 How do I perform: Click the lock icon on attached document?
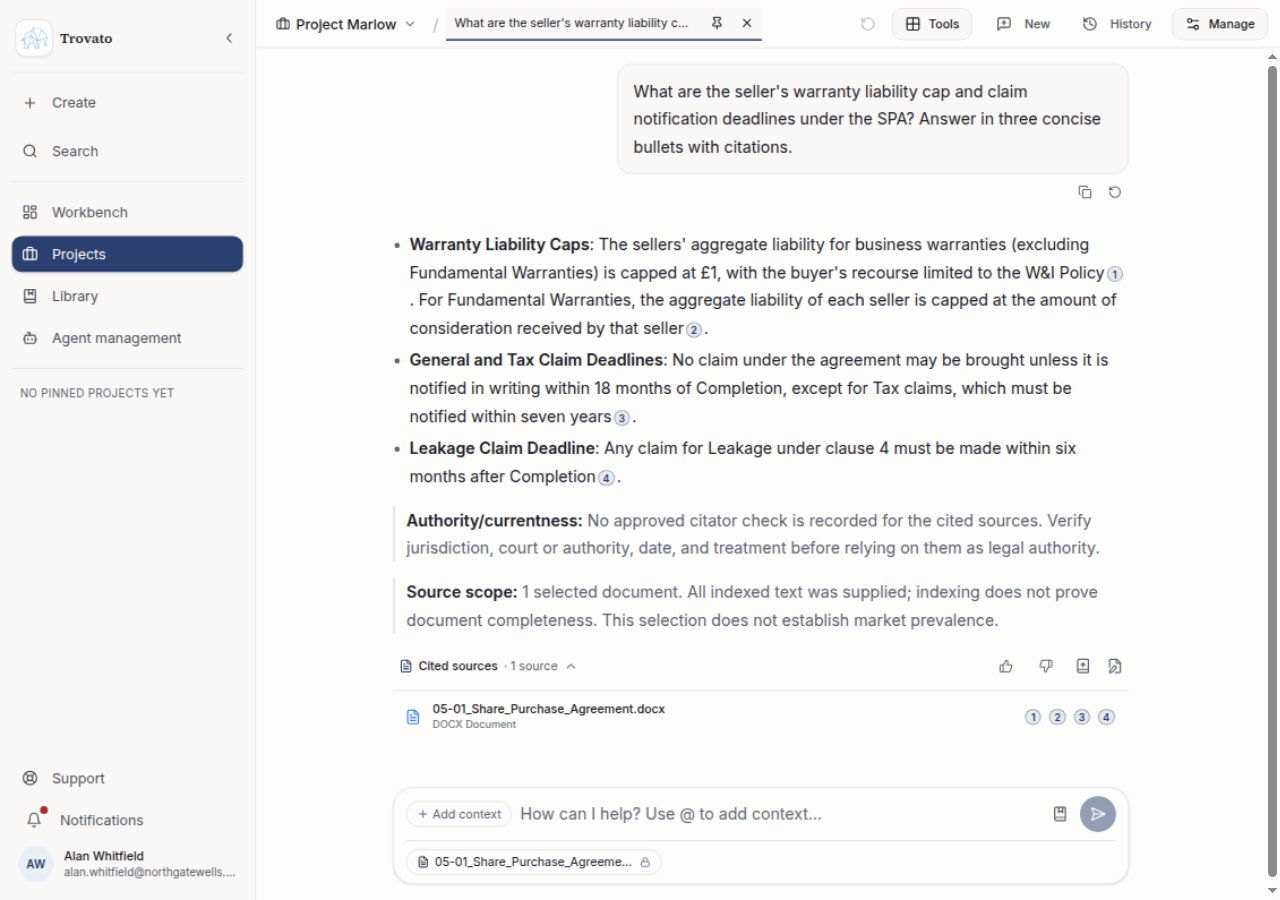click(645, 861)
